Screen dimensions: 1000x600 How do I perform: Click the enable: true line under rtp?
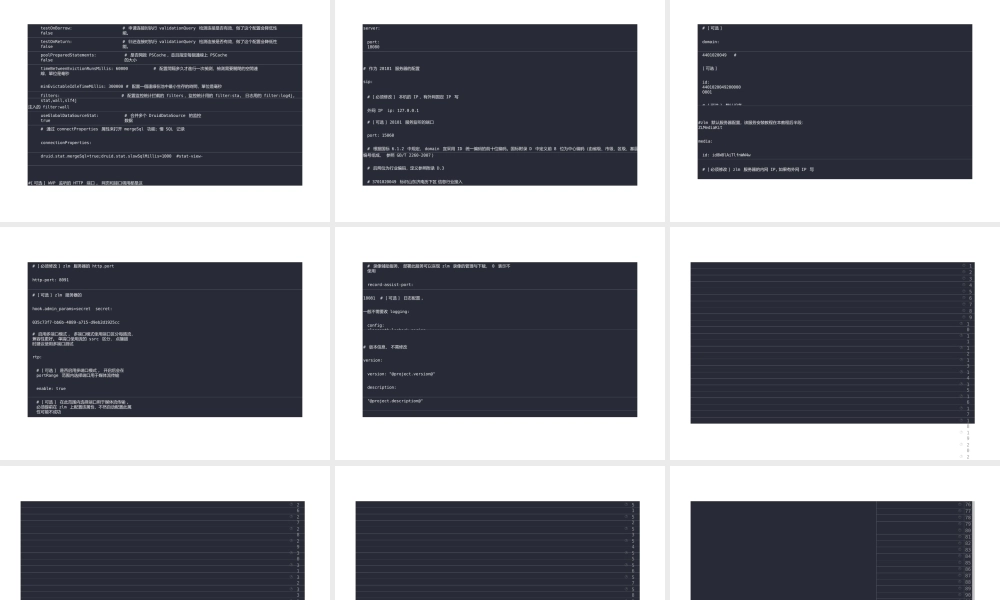(51, 387)
